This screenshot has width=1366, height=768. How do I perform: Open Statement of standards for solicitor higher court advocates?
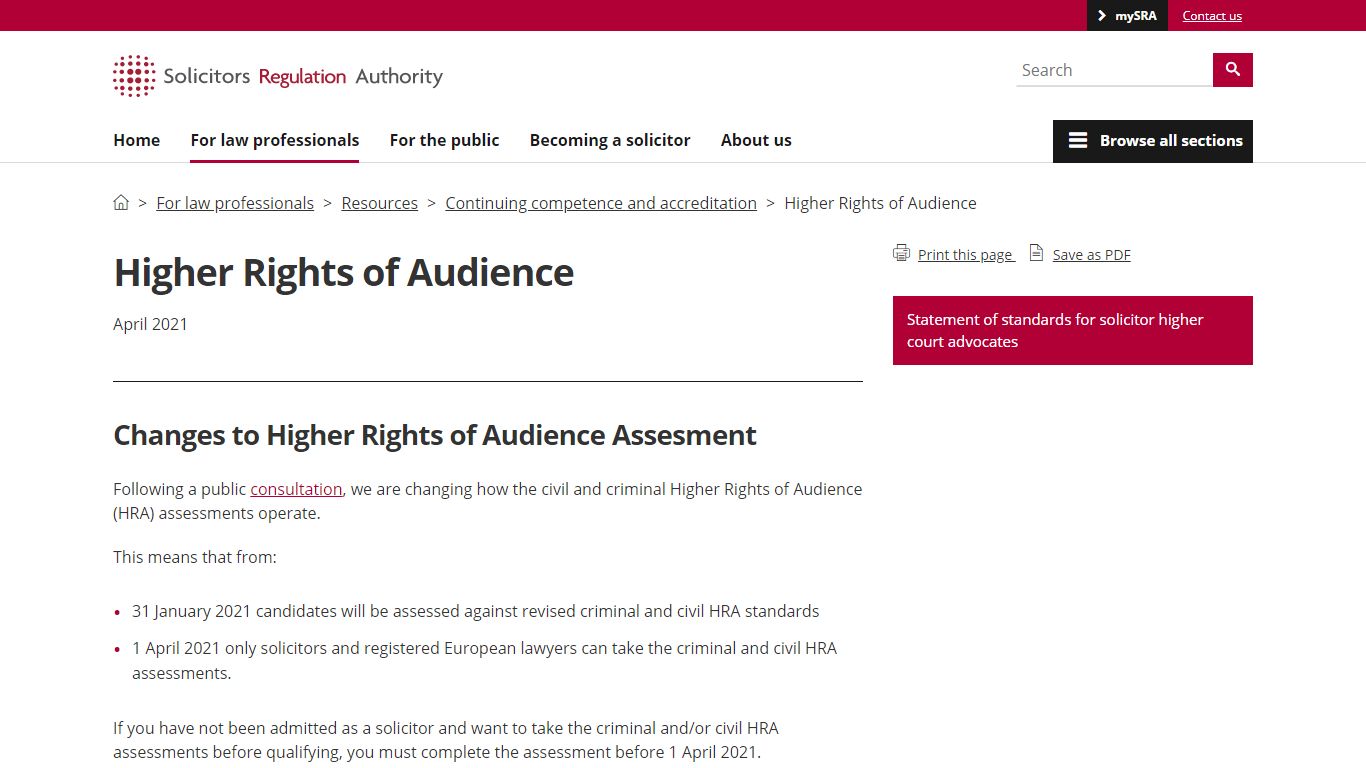click(x=1073, y=330)
